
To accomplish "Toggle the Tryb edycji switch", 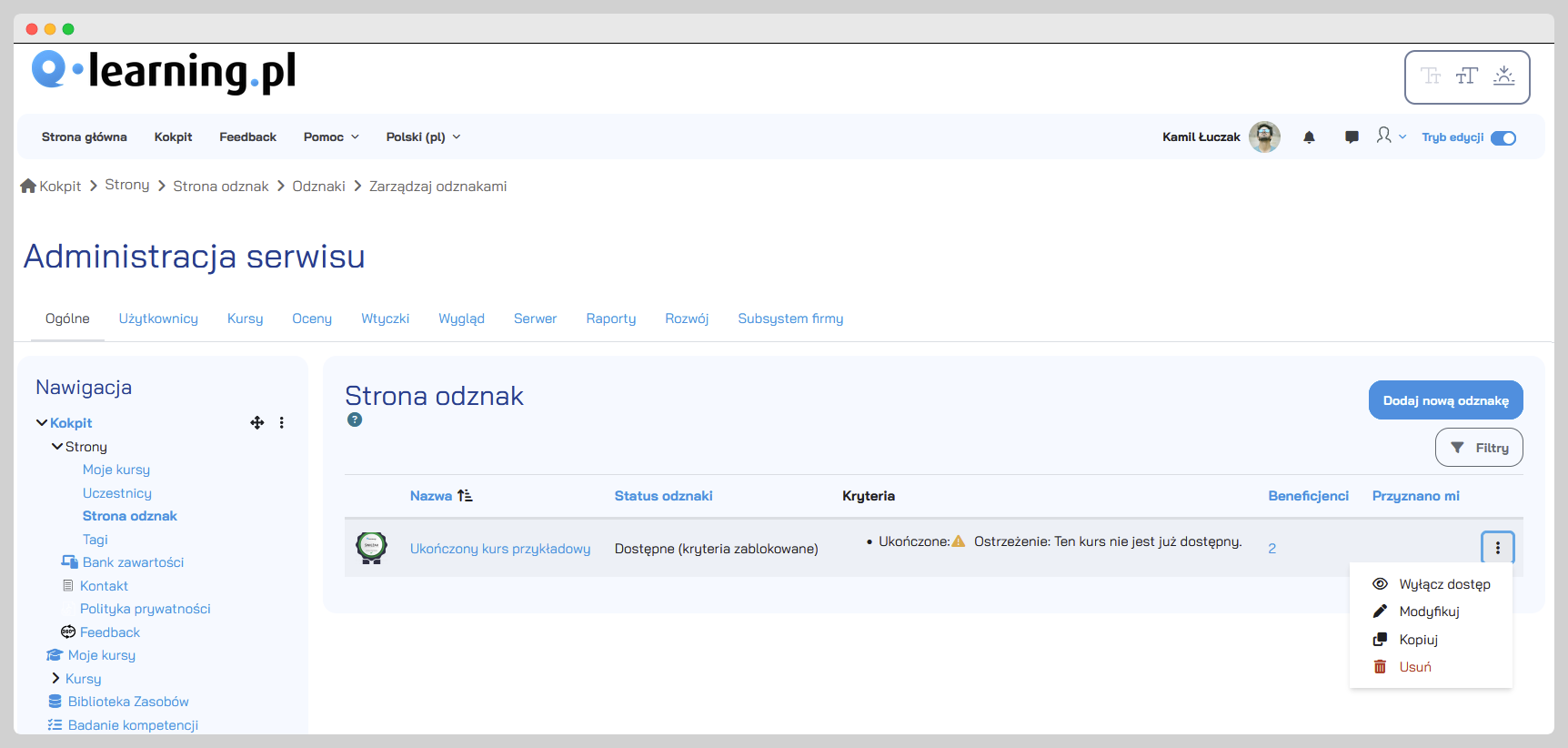I will point(1503,138).
